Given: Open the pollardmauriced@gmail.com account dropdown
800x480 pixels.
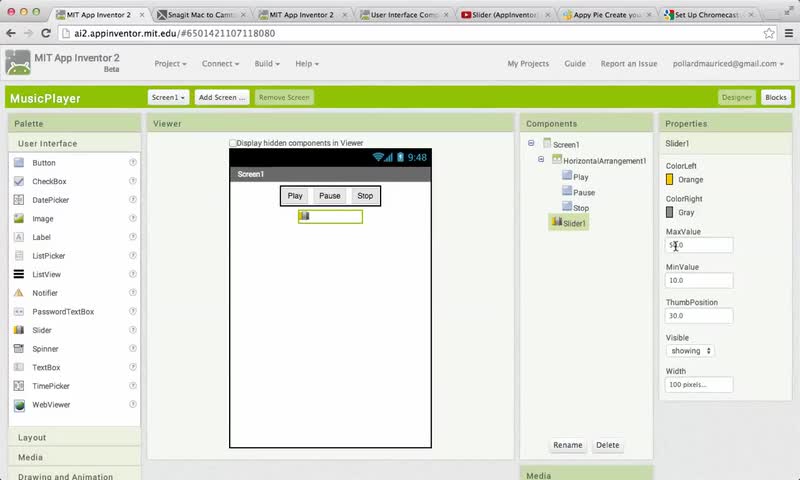Looking at the screenshot, I should (x=728, y=64).
